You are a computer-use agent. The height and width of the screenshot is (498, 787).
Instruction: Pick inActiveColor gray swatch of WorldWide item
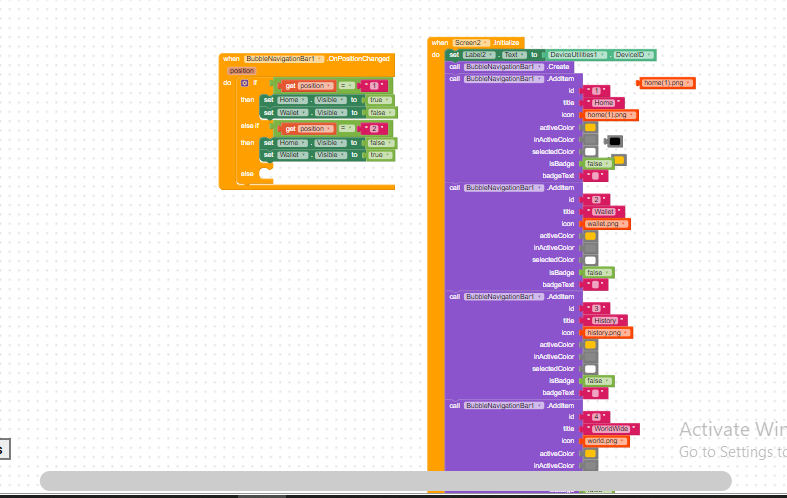pos(590,465)
